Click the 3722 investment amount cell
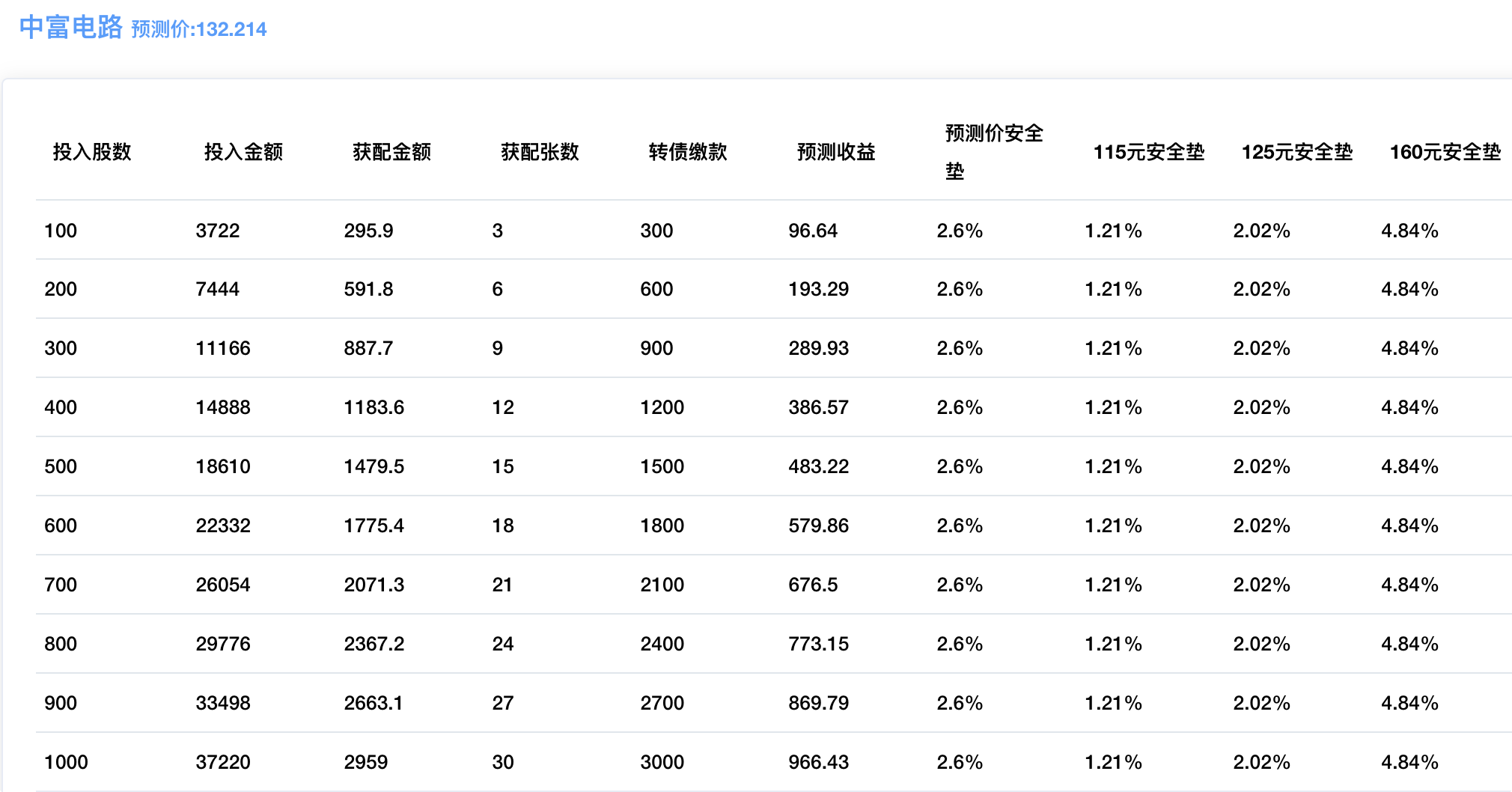Screen dimensions: 1512x792 218,231
